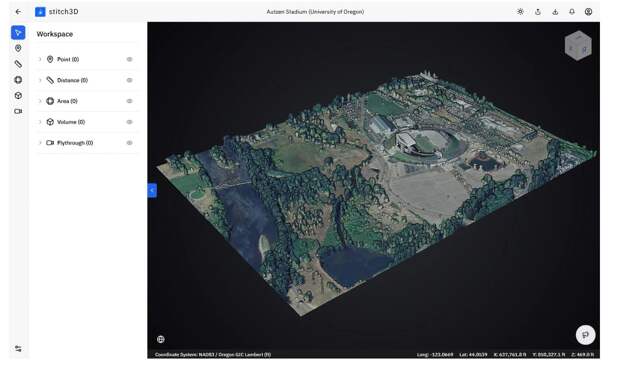This screenshot has width=620, height=374.
Task: Expand the Volume group chevron
Action: [40, 122]
